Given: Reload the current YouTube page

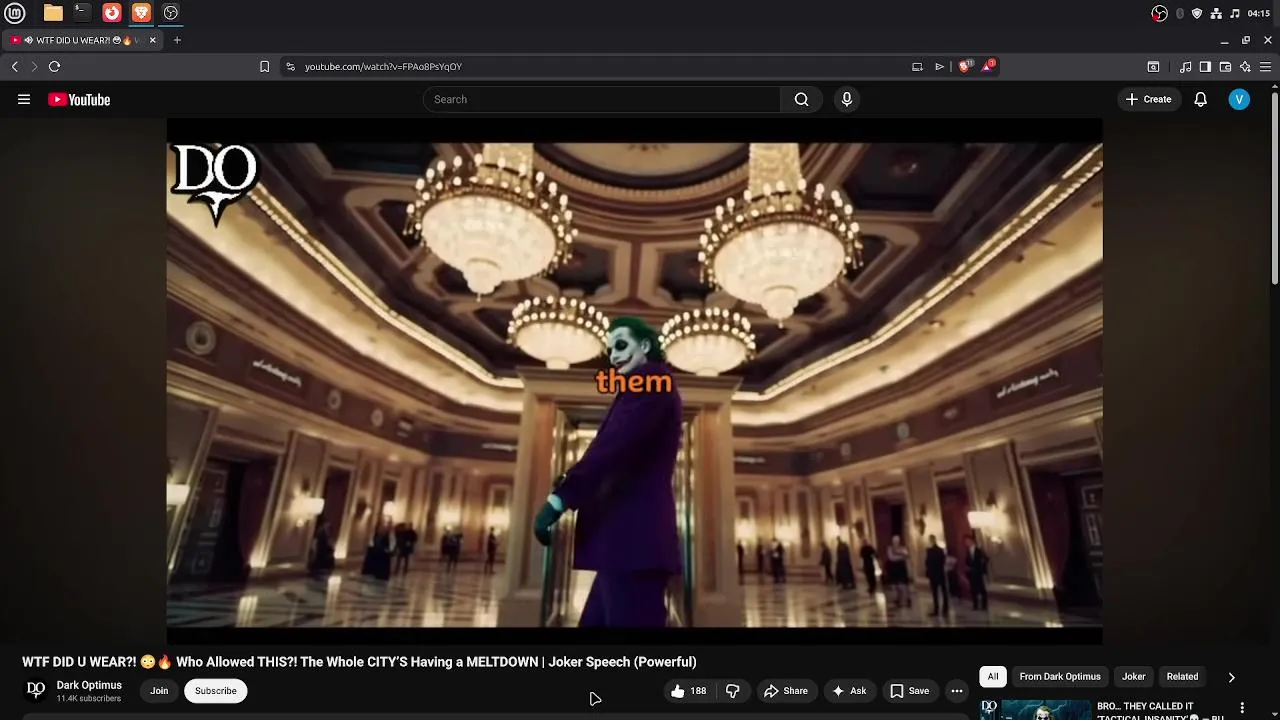Looking at the screenshot, I should click(x=54, y=66).
